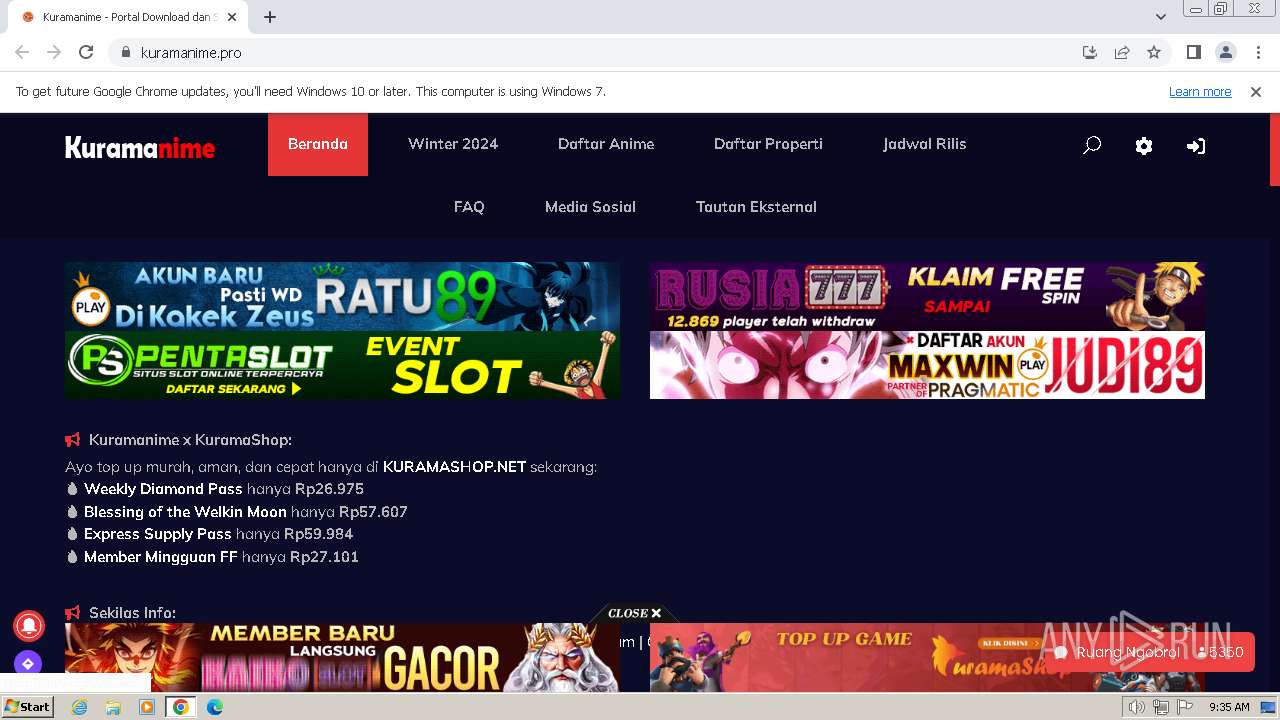Open Windows Explorer from the taskbar

point(113,707)
